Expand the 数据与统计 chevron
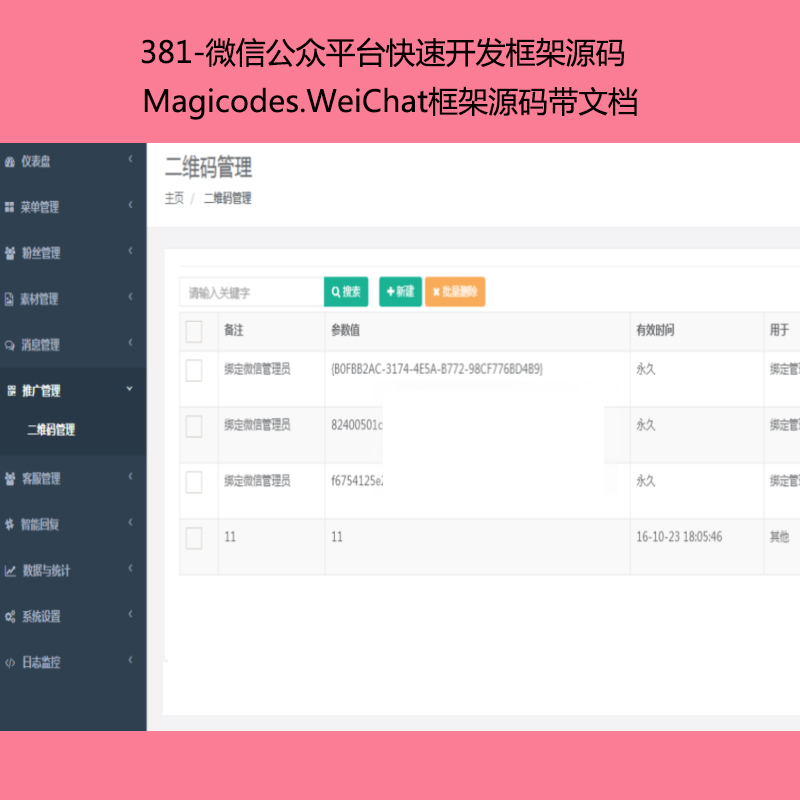Image resolution: width=800 pixels, height=800 pixels. (x=130, y=568)
